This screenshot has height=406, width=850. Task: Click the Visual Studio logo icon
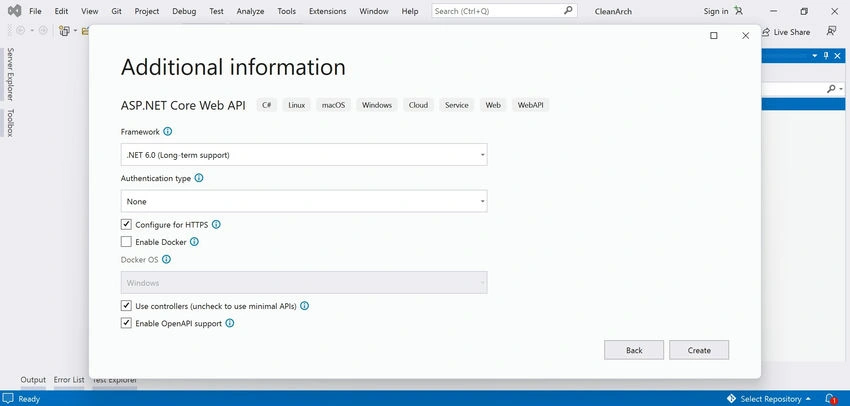tap(14, 10)
